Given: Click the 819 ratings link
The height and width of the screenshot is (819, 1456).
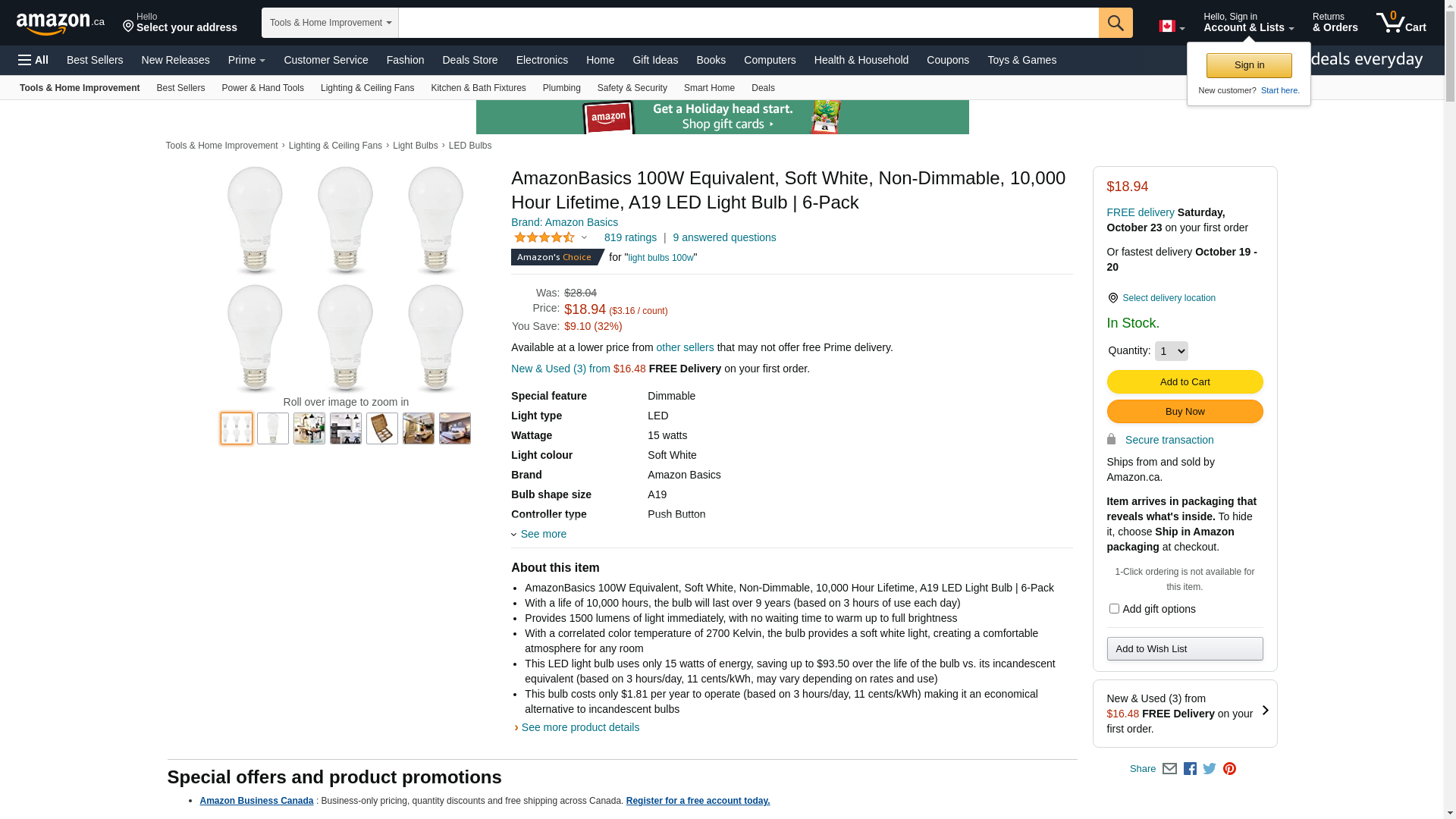Looking at the screenshot, I should [630, 237].
